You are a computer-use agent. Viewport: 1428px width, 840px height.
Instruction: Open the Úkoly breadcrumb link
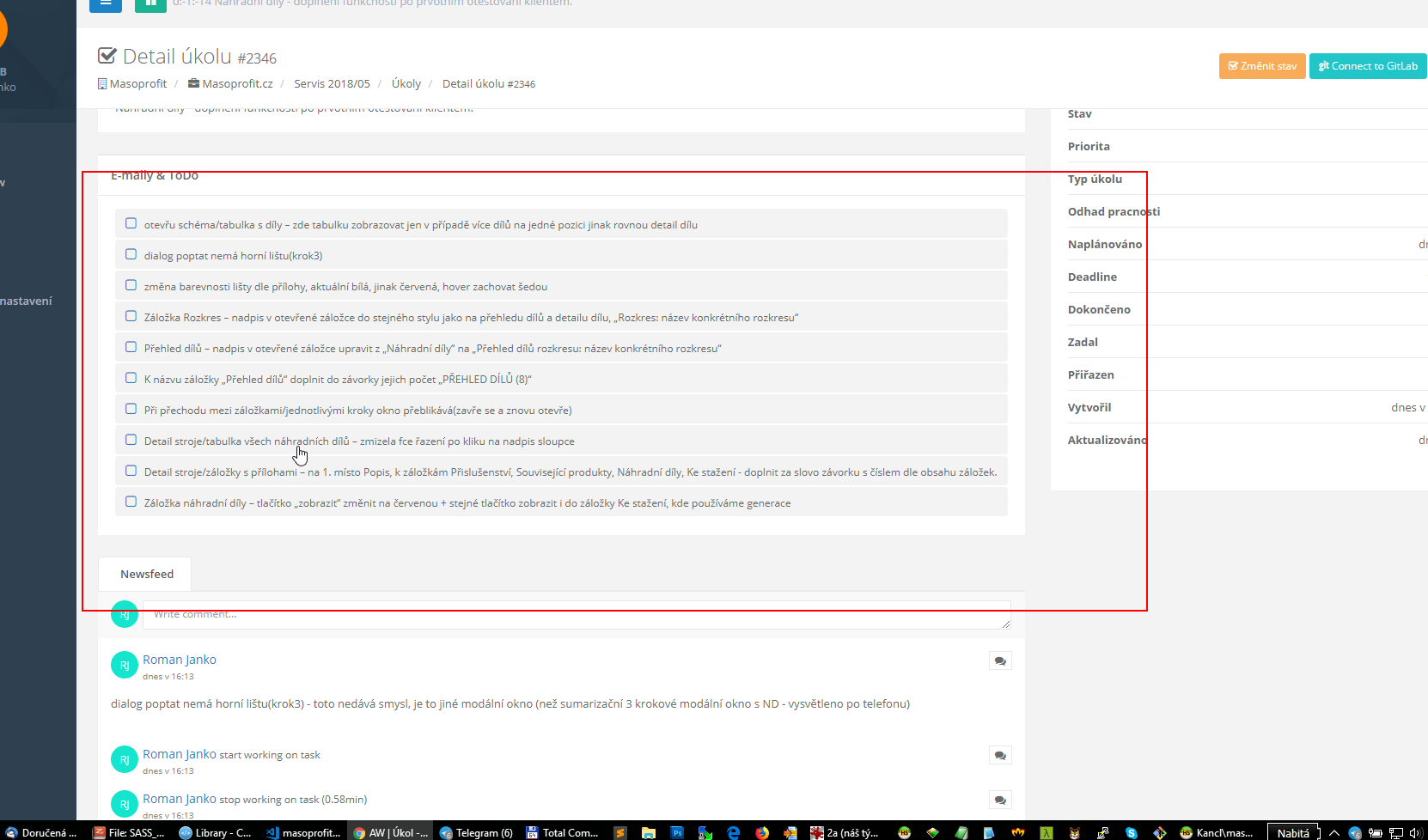[406, 83]
